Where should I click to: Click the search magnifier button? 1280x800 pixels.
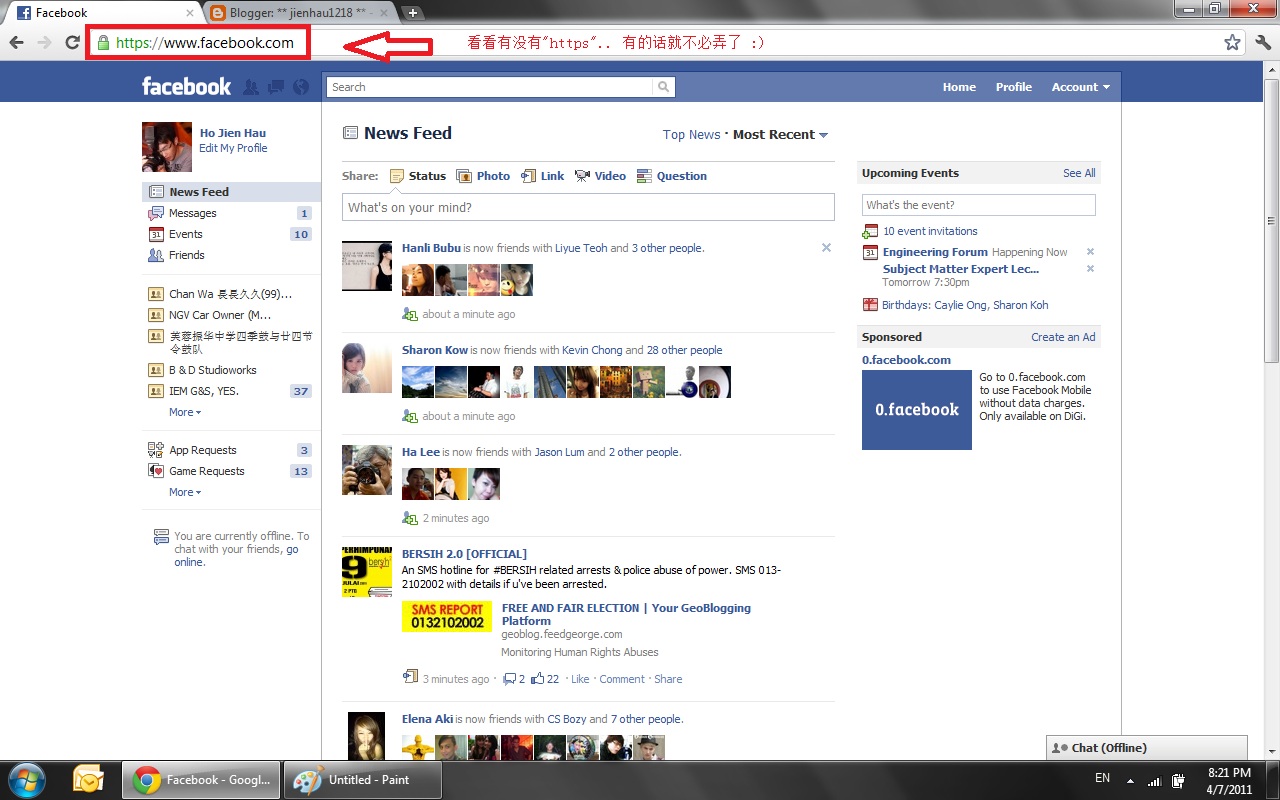click(663, 87)
